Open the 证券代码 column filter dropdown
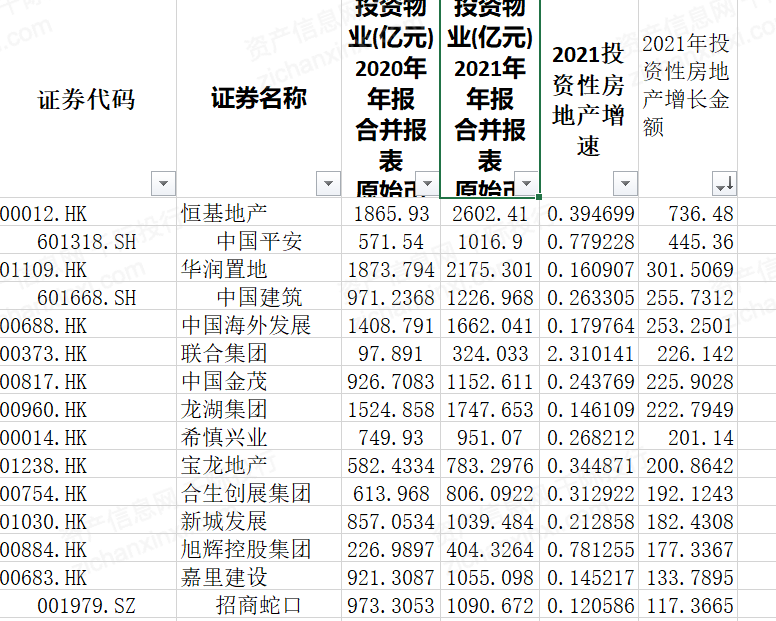Screen dimensions: 776x621 (163, 184)
